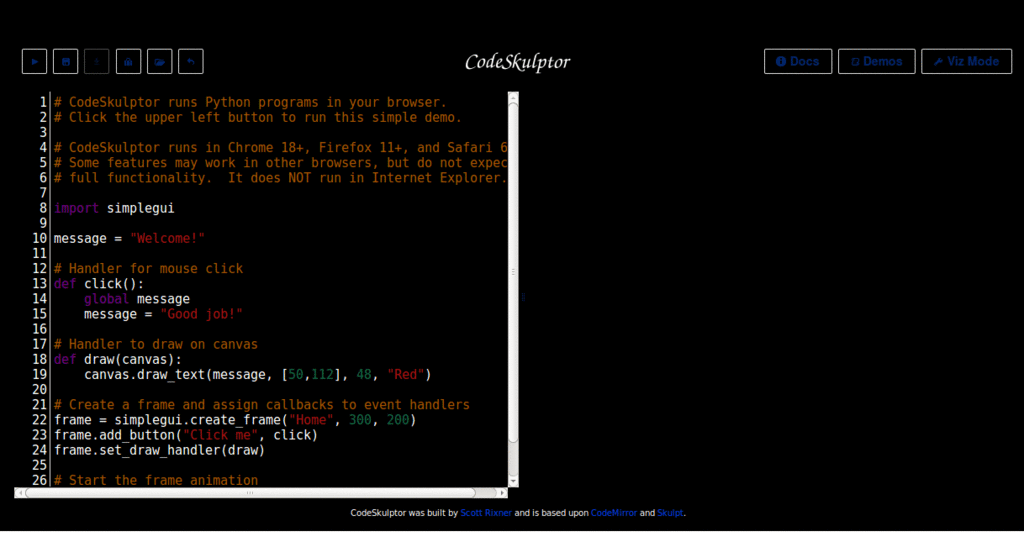Click the vertical scrollbar down arrow
Image resolution: width=1024 pixels, height=542 pixels.
coord(513,481)
